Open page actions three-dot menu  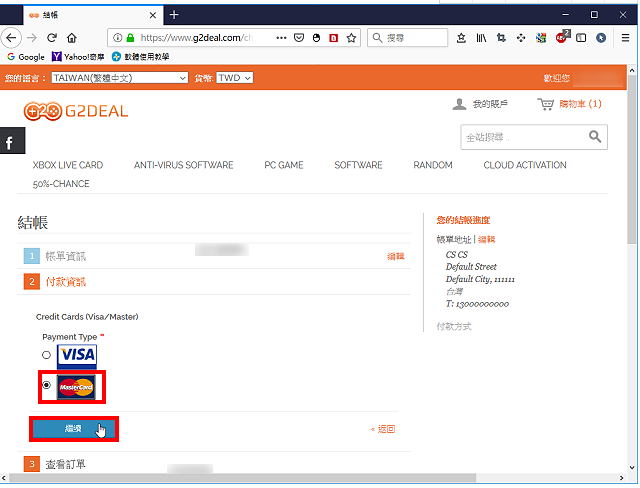[x=281, y=38]
